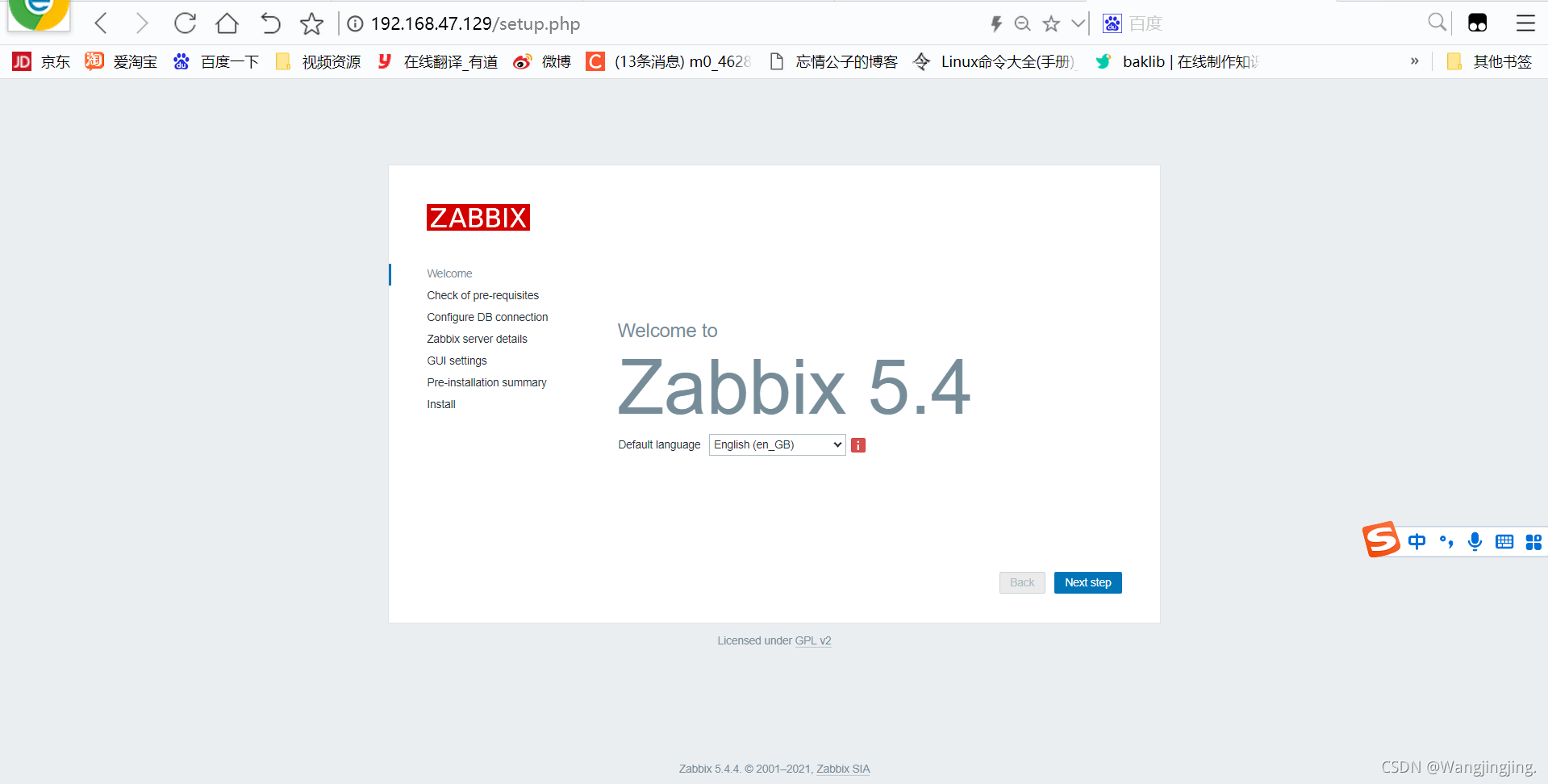Image resolution: width=1548 pixels, height=784 pixels.
Task: Open the 视频资源 bookmark folder
Action: click(318, 61)
